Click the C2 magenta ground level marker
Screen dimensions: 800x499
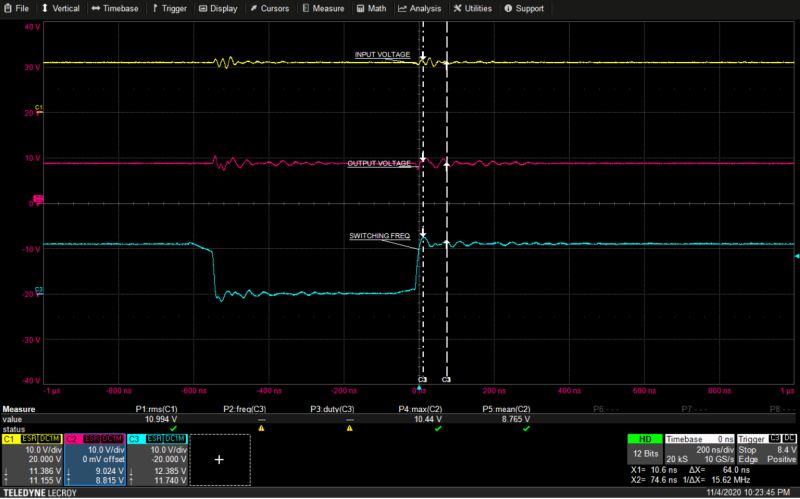tap(38, 199)
